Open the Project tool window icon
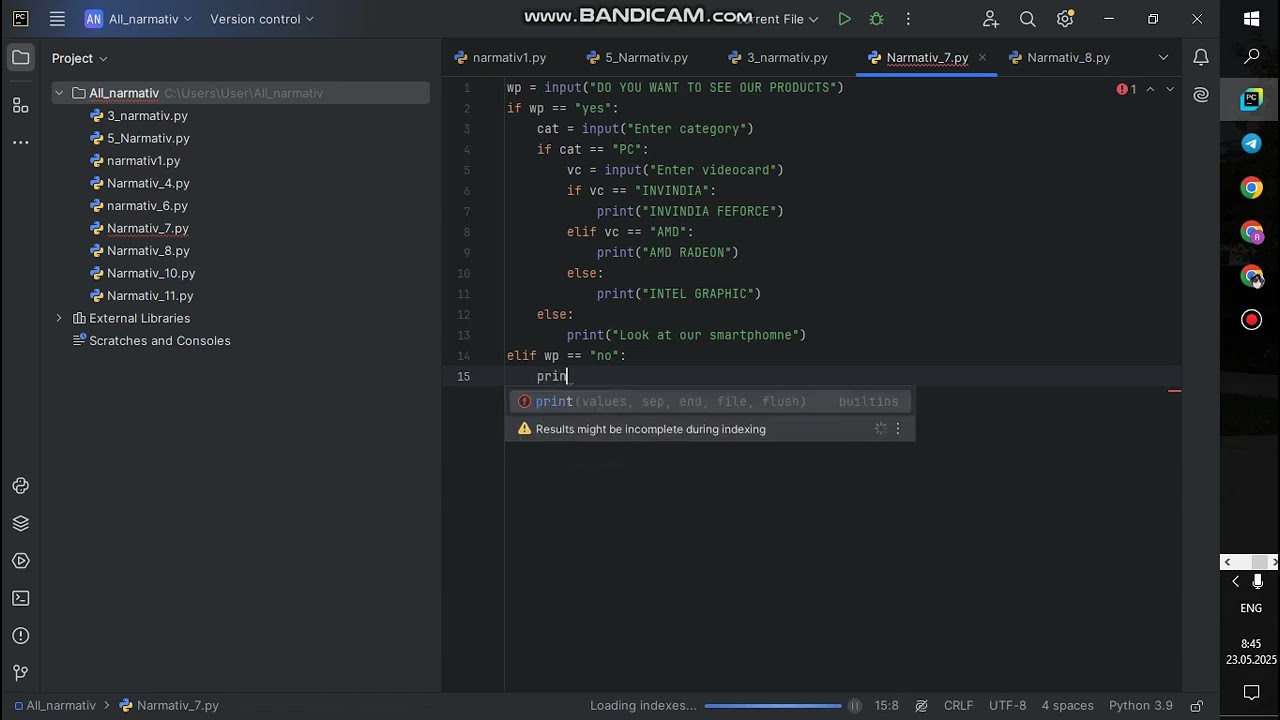Image resolution: width=1280 pixels, height=720 pixels. coord(20,58)
